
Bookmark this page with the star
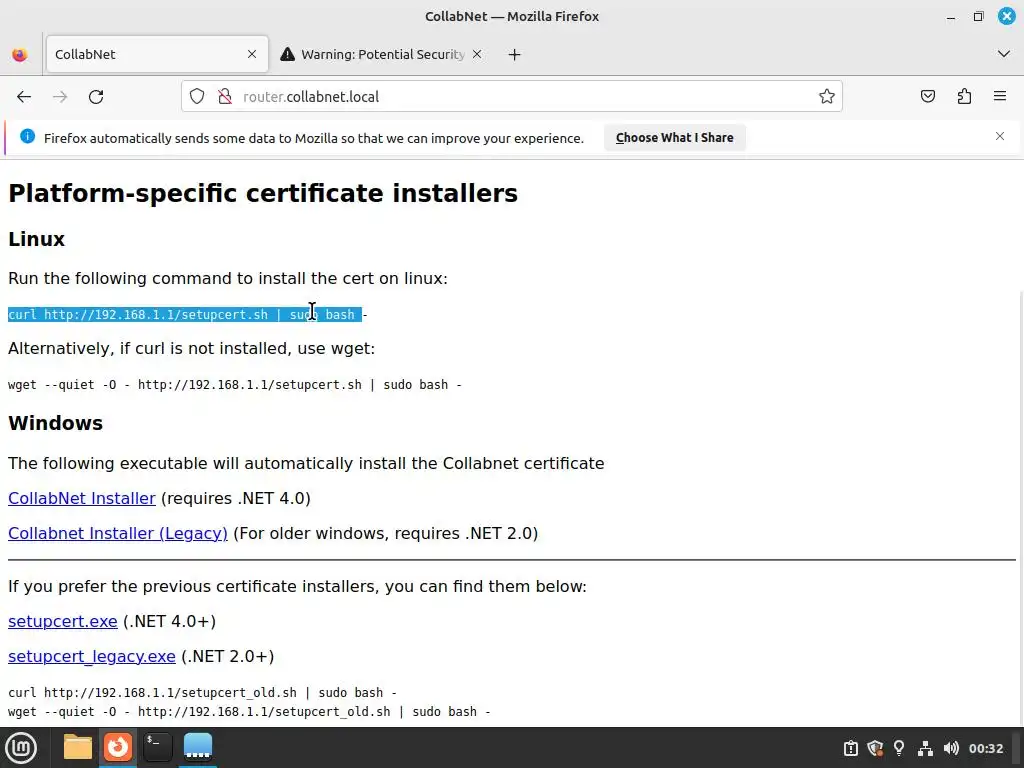827,97
